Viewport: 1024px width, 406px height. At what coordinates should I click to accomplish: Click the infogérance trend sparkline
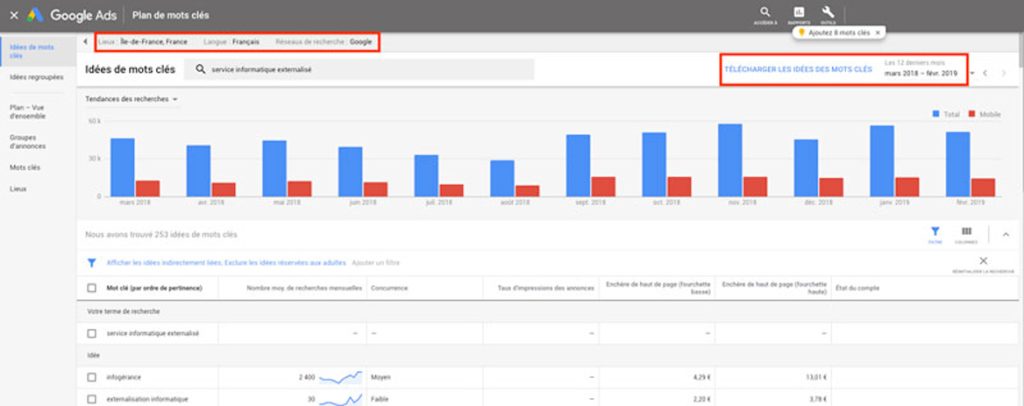tap(340, 377)
